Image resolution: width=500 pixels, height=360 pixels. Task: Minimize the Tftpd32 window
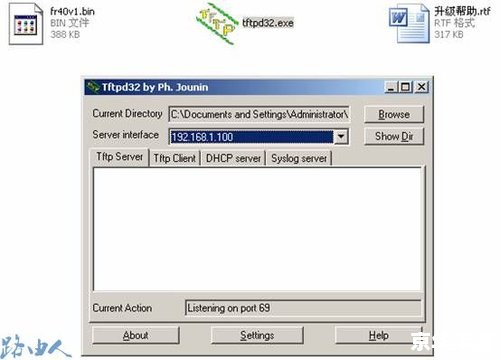point(391,87)
